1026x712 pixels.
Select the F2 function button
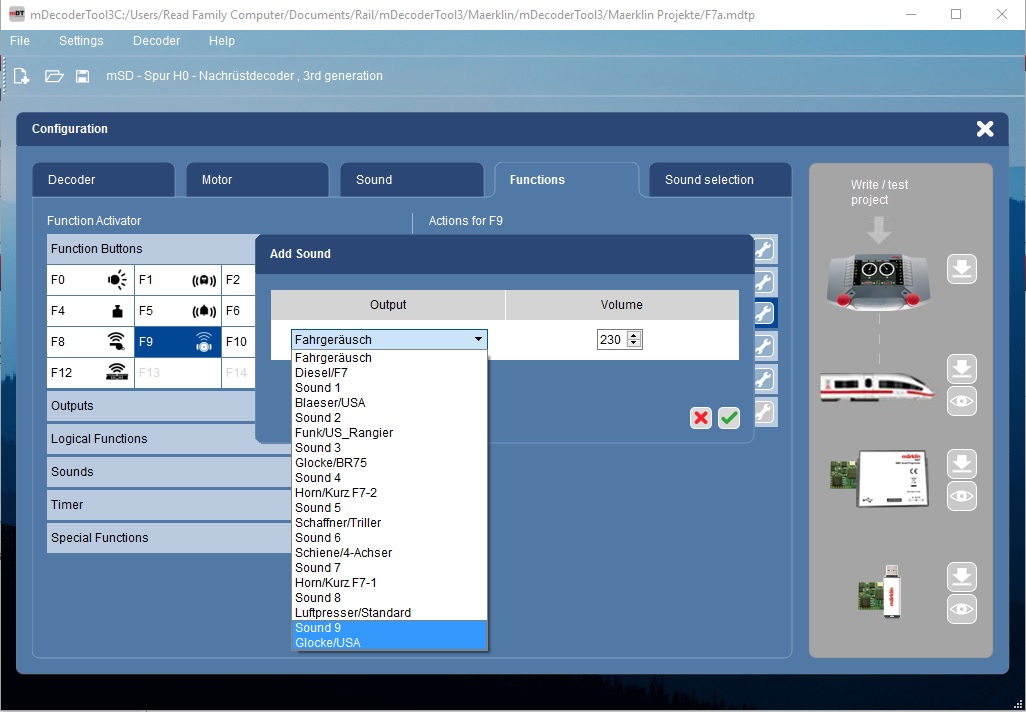point(239,280)
